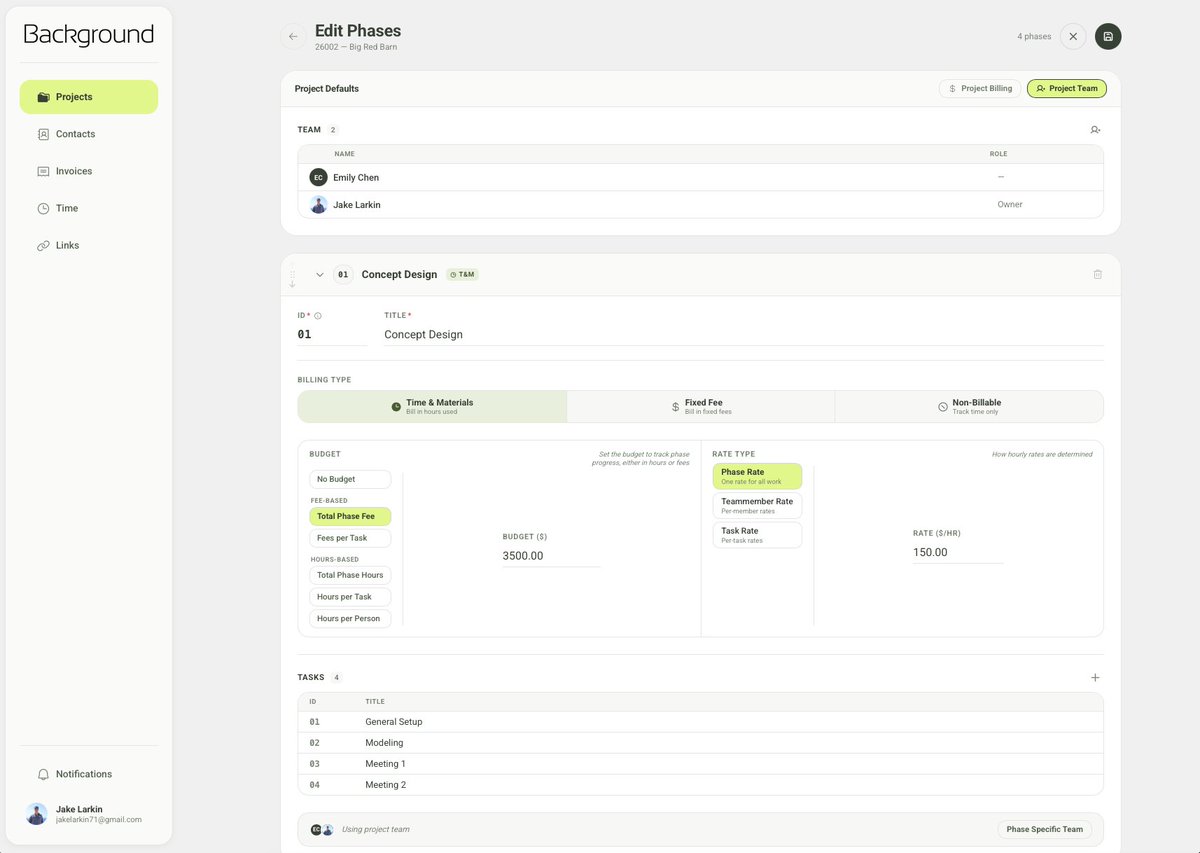Switch to the Project Billing tab
Image resolution: width=1200 pixels, height=853 pixels.
pos(980,88)
